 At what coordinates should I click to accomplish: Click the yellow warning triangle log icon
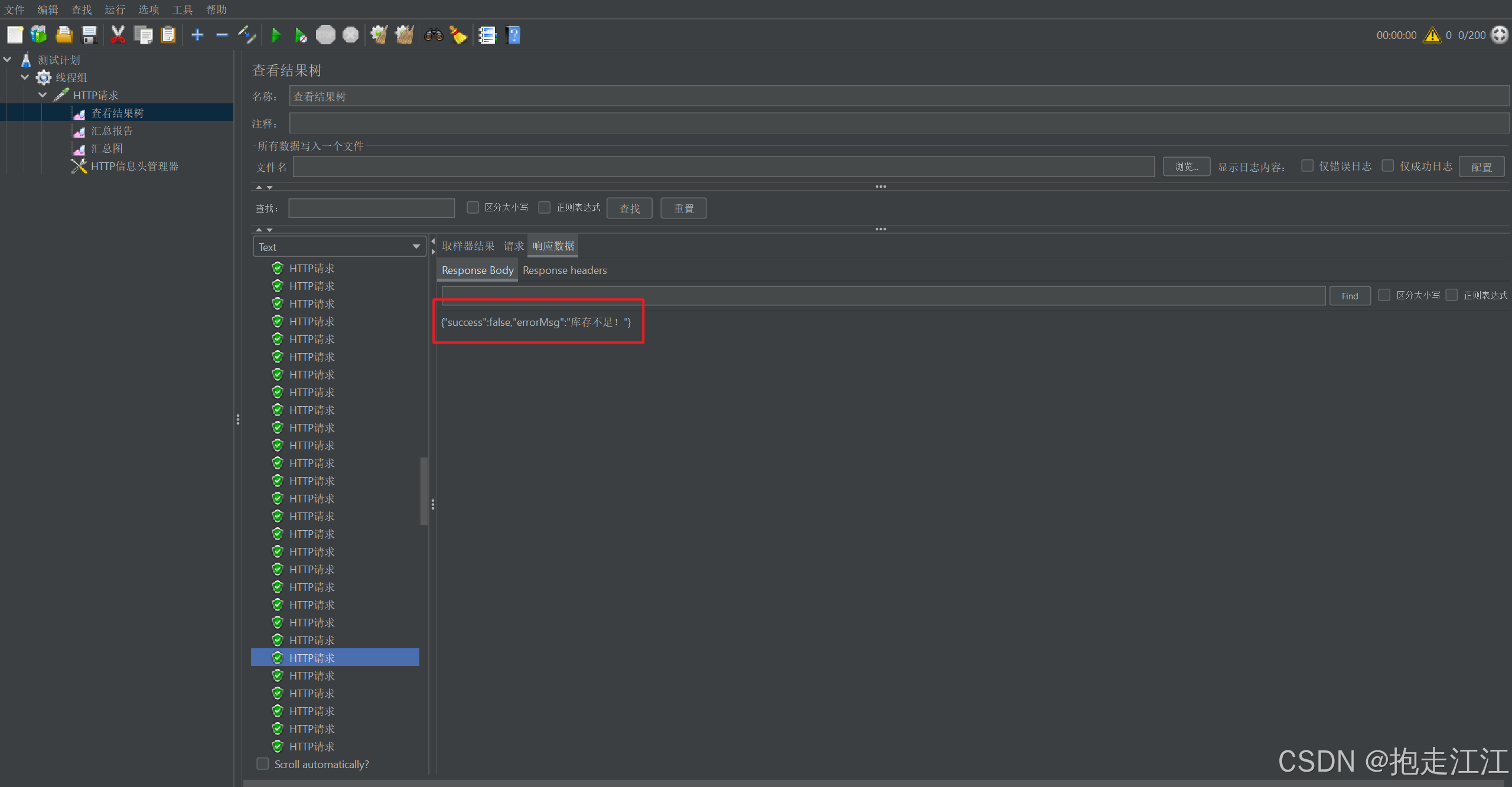pos(1432,35)
